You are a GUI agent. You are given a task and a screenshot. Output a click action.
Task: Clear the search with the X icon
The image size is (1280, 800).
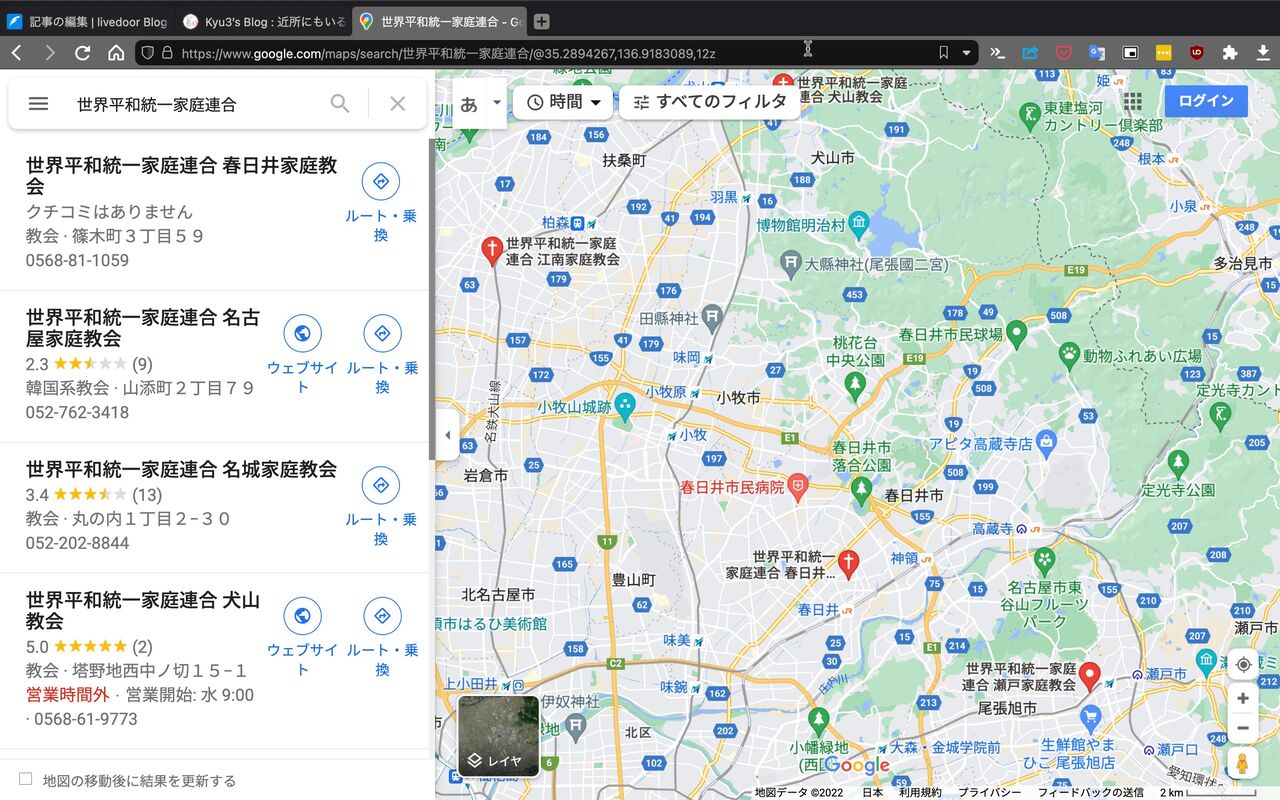pyautogui.click(x=397, y=103)
